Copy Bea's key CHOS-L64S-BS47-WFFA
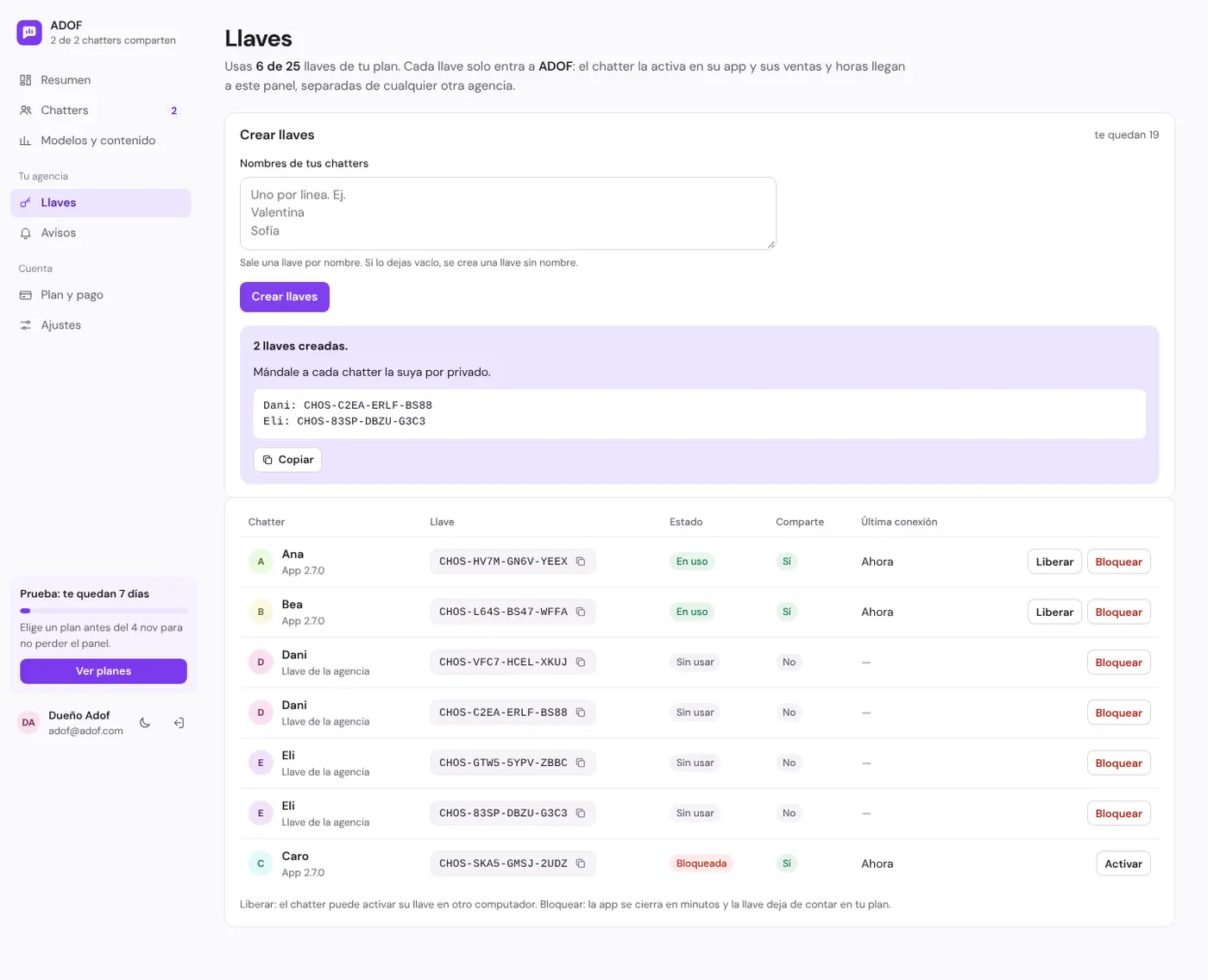The height and width of the screenshot is (980, 1208). (x=581, y=612)
